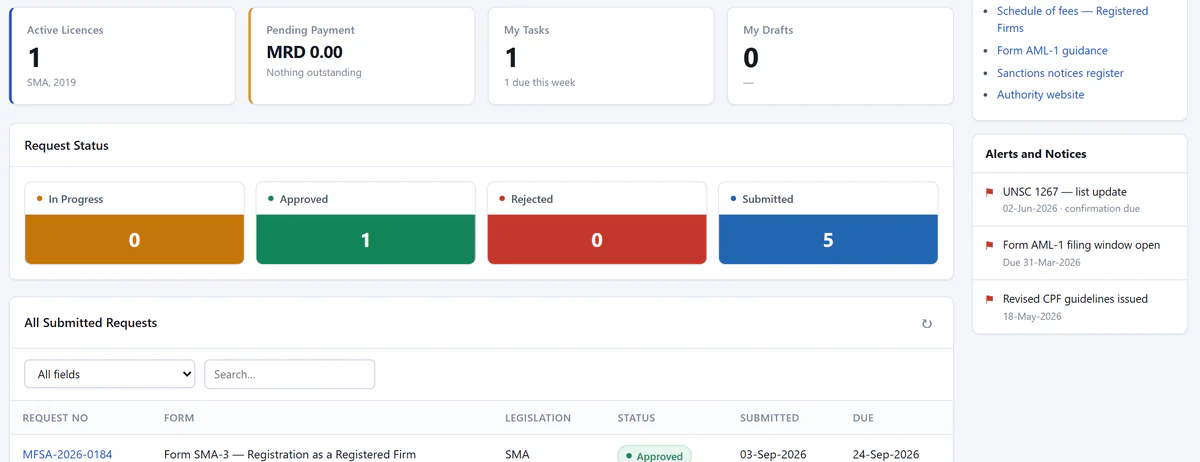Click the Approved status badge in the first row
1200x462 pixels.
click(654, 455)
